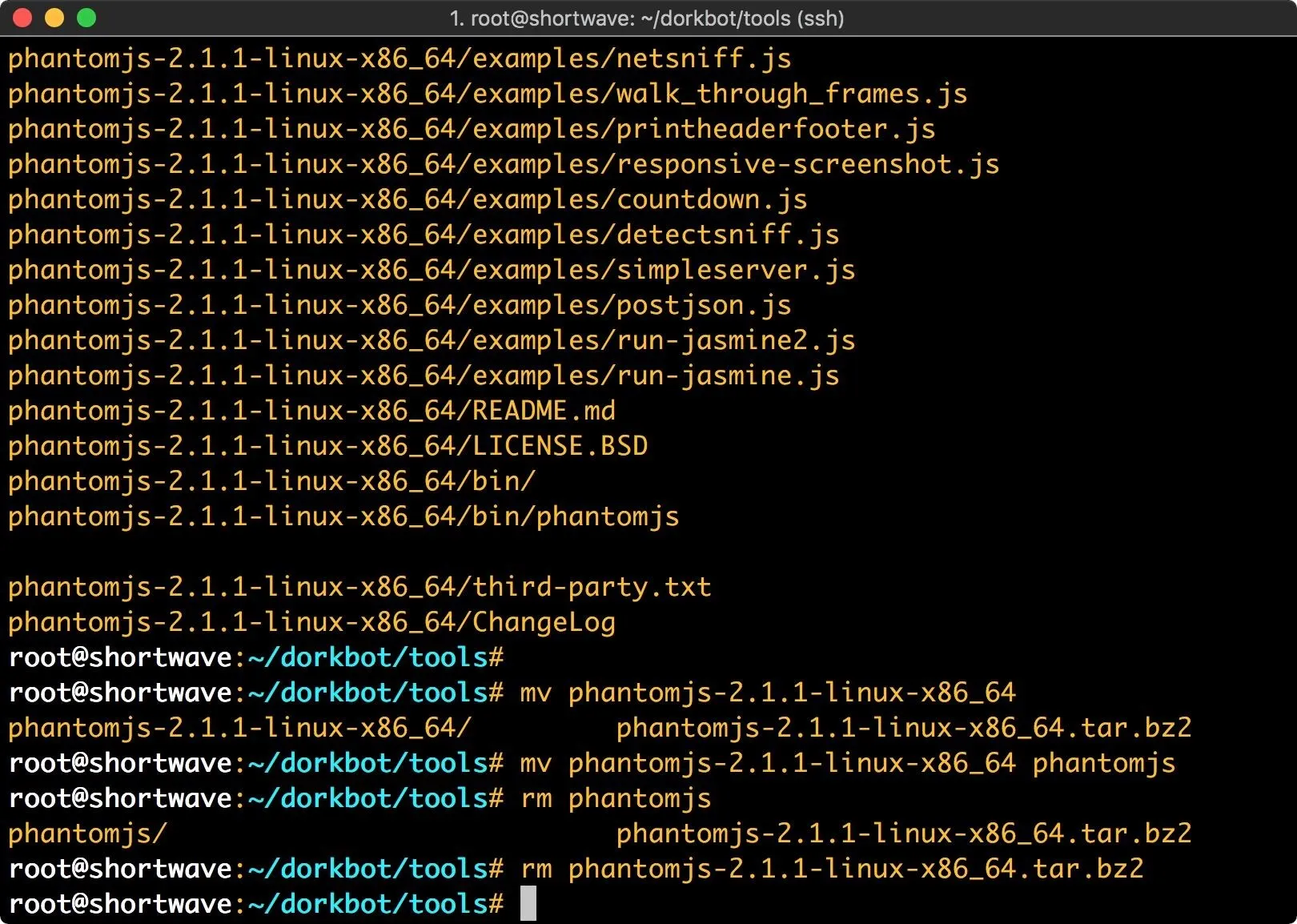Image resolution: width=1297 pixels, height=924 pixels.
Task: Click the phantomjs/ completion suggestion
Action: click(x=87, y=834)
